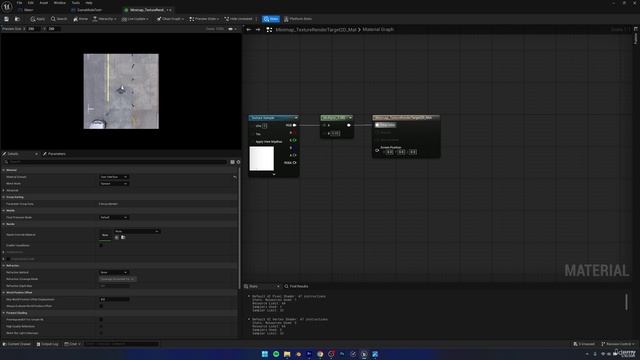Image resolution: width=640 pixels, height=360 pixels.
Task: Open the Nanite Override Material asset dropdown
Action: (137, 231)
